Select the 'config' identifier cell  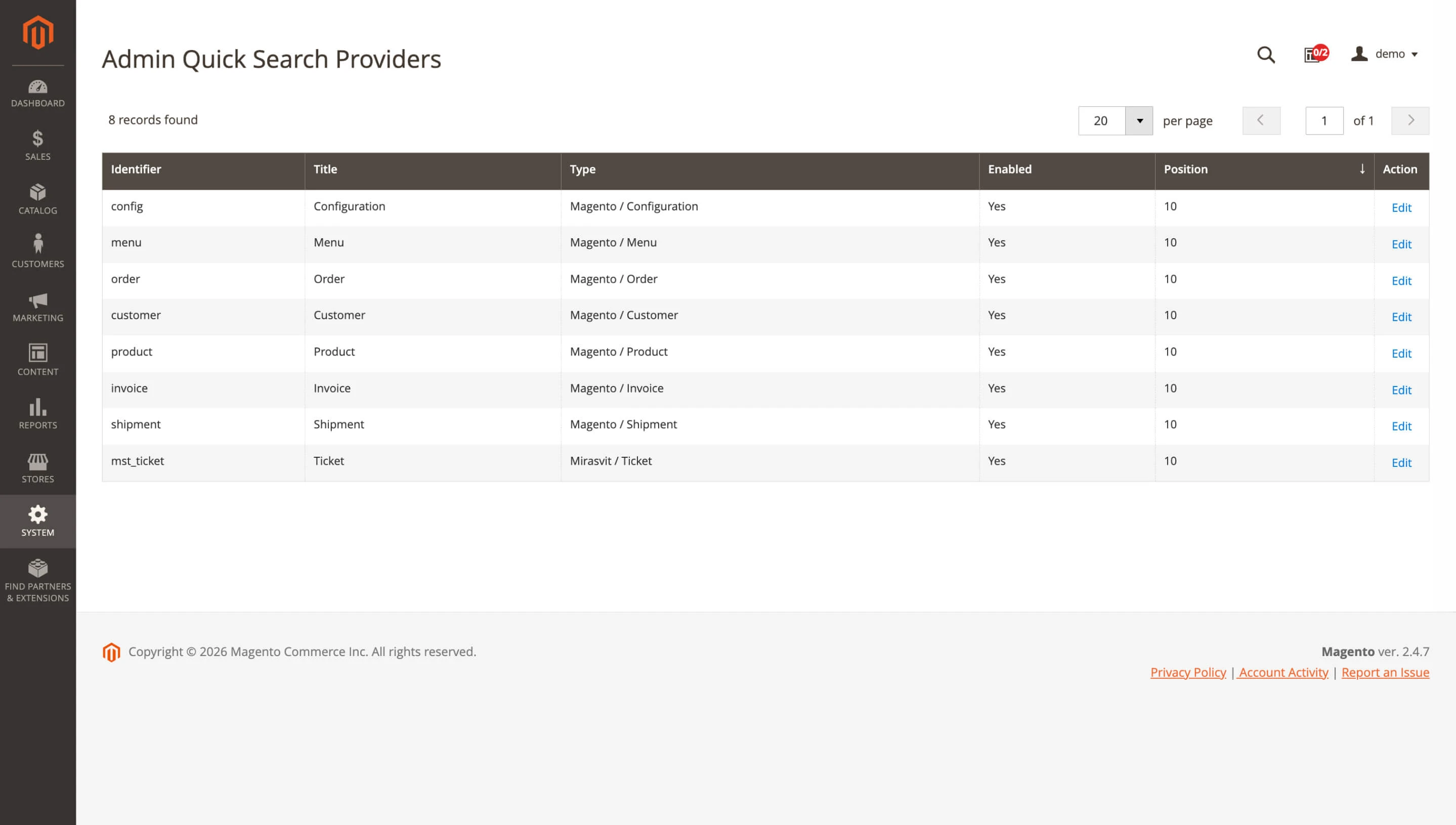point(203,207)
